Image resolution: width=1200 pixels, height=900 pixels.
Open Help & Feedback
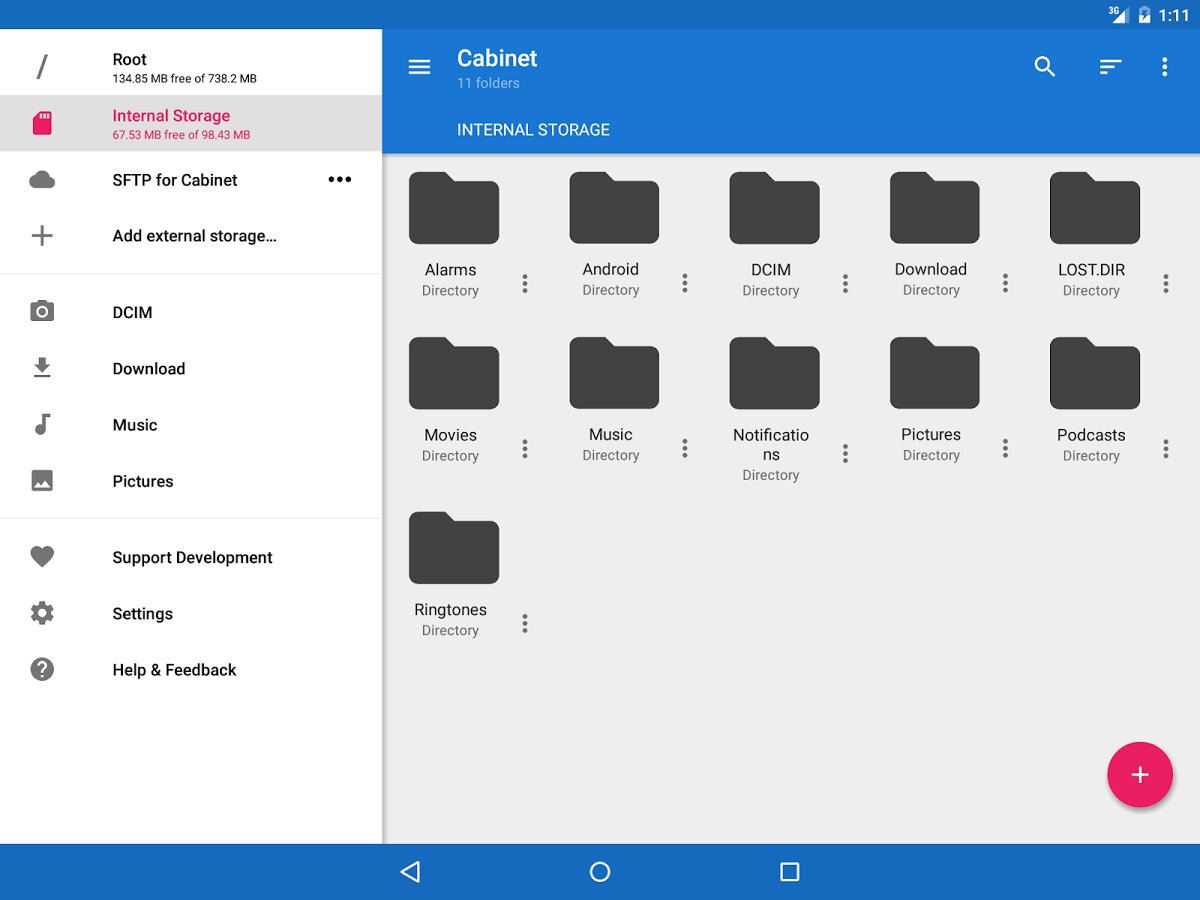pos(174,670)
